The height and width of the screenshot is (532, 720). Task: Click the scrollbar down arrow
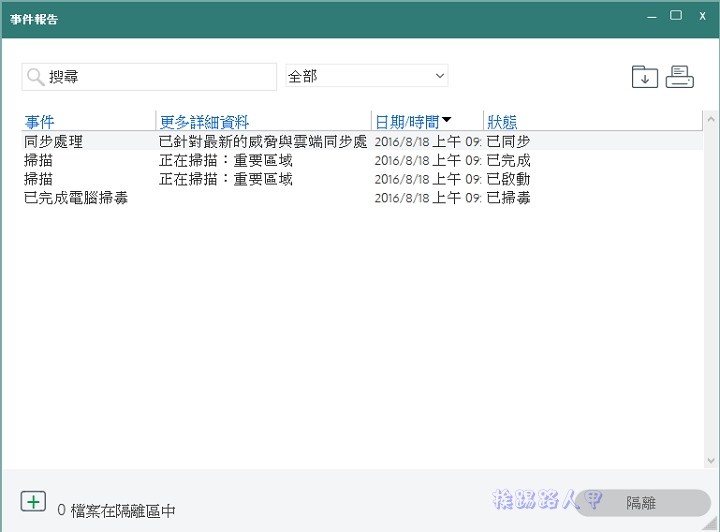tap(711, 460)
